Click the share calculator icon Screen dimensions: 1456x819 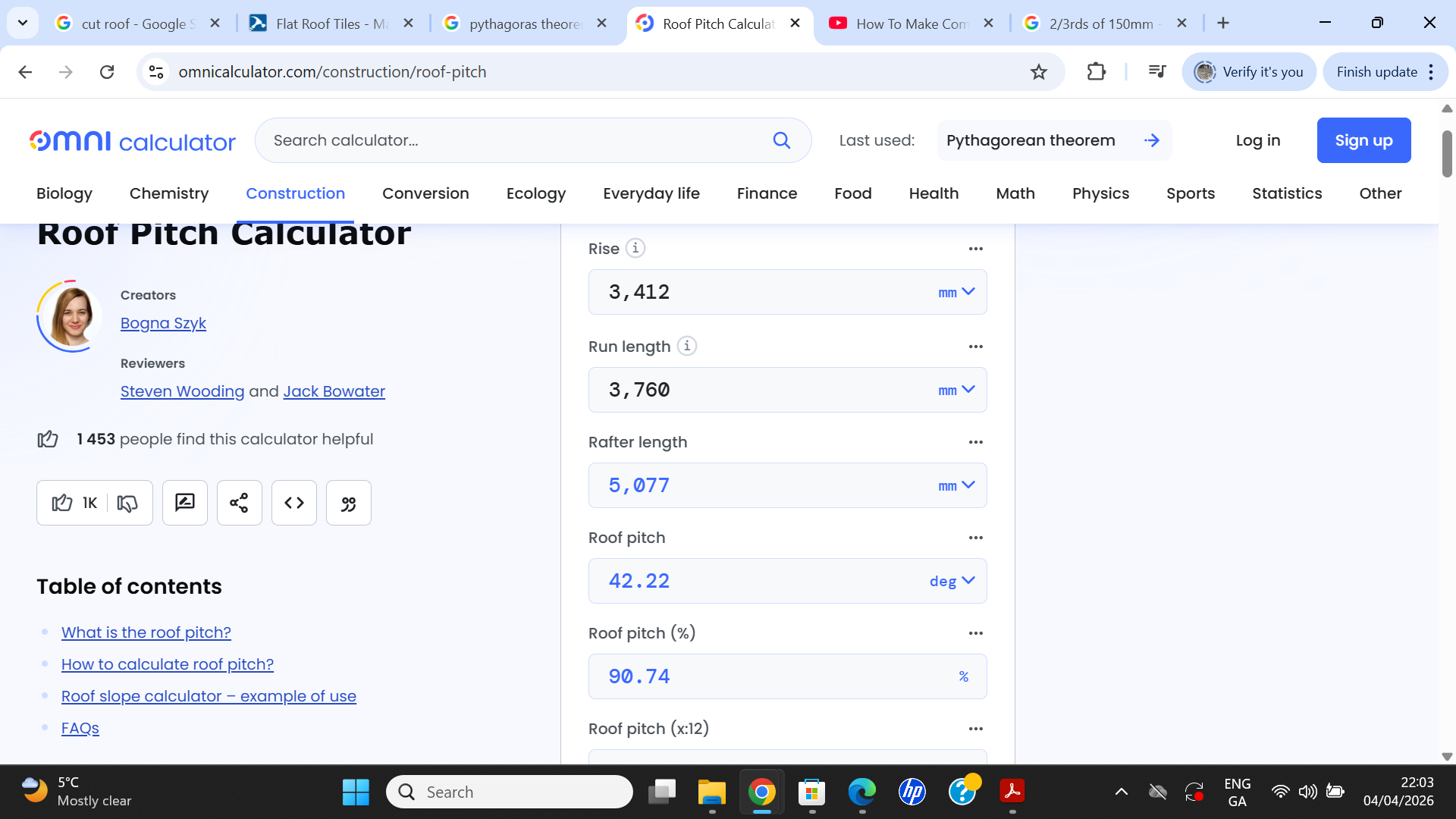(239, 503)
